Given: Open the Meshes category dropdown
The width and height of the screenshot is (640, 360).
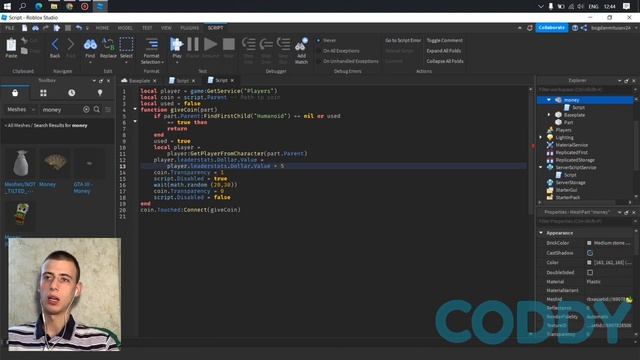Looking at the screenshot, I should click(x=21, y=109).
